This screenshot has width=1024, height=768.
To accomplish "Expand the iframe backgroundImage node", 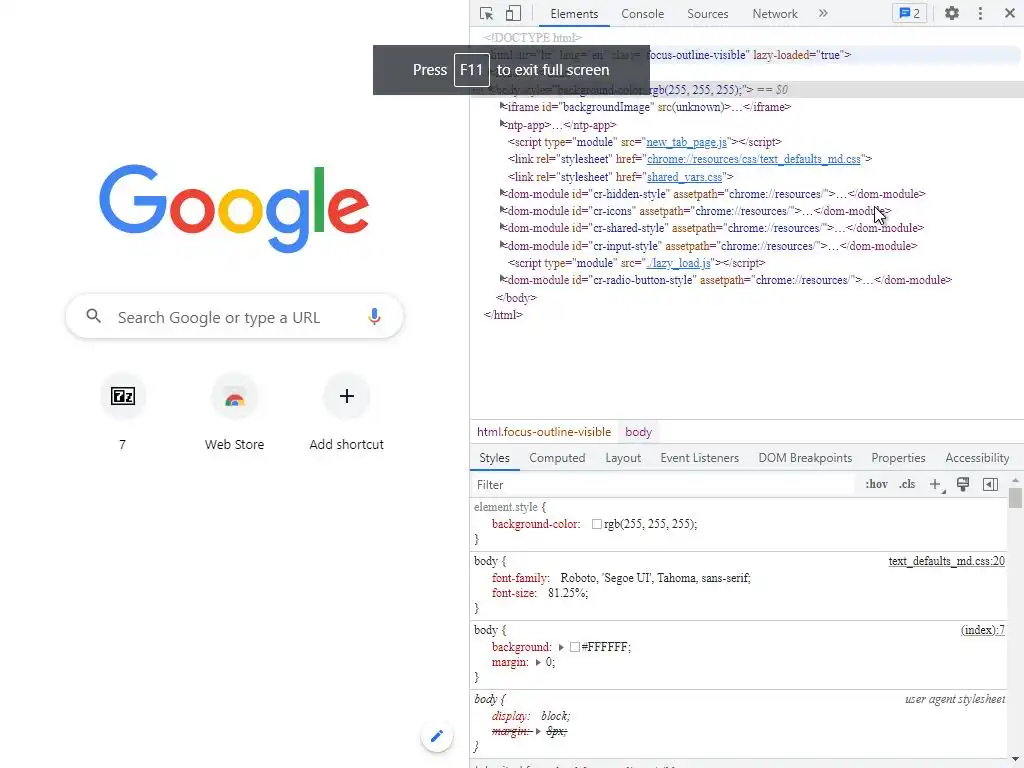I will [x=503, y=106].
